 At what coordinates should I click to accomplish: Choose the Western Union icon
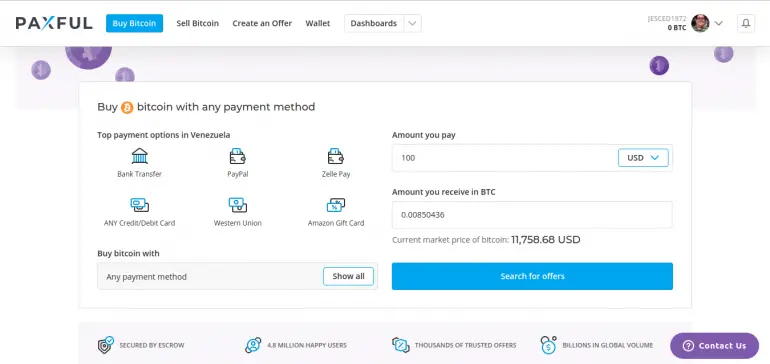coord(238,205)
